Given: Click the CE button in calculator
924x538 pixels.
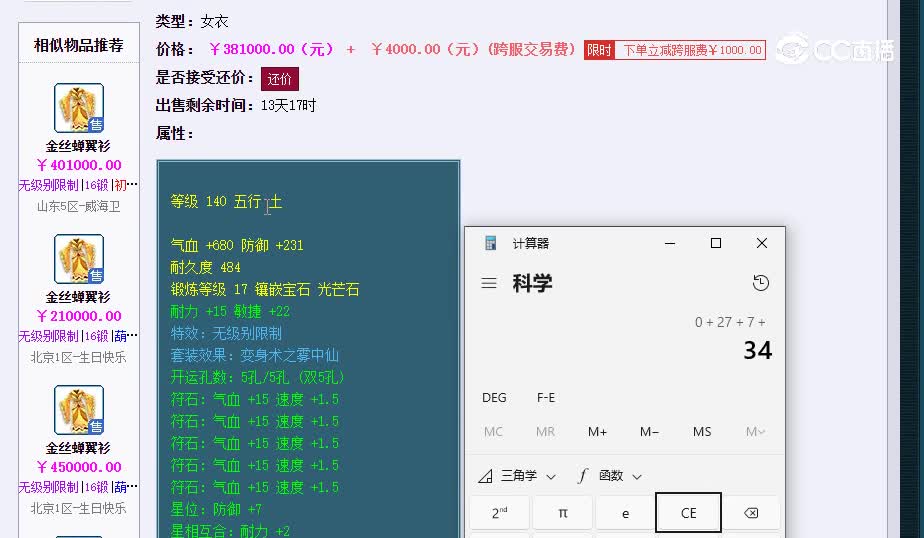Looking at the screenshot, I should pyautogui.click(x=688, y=513).
